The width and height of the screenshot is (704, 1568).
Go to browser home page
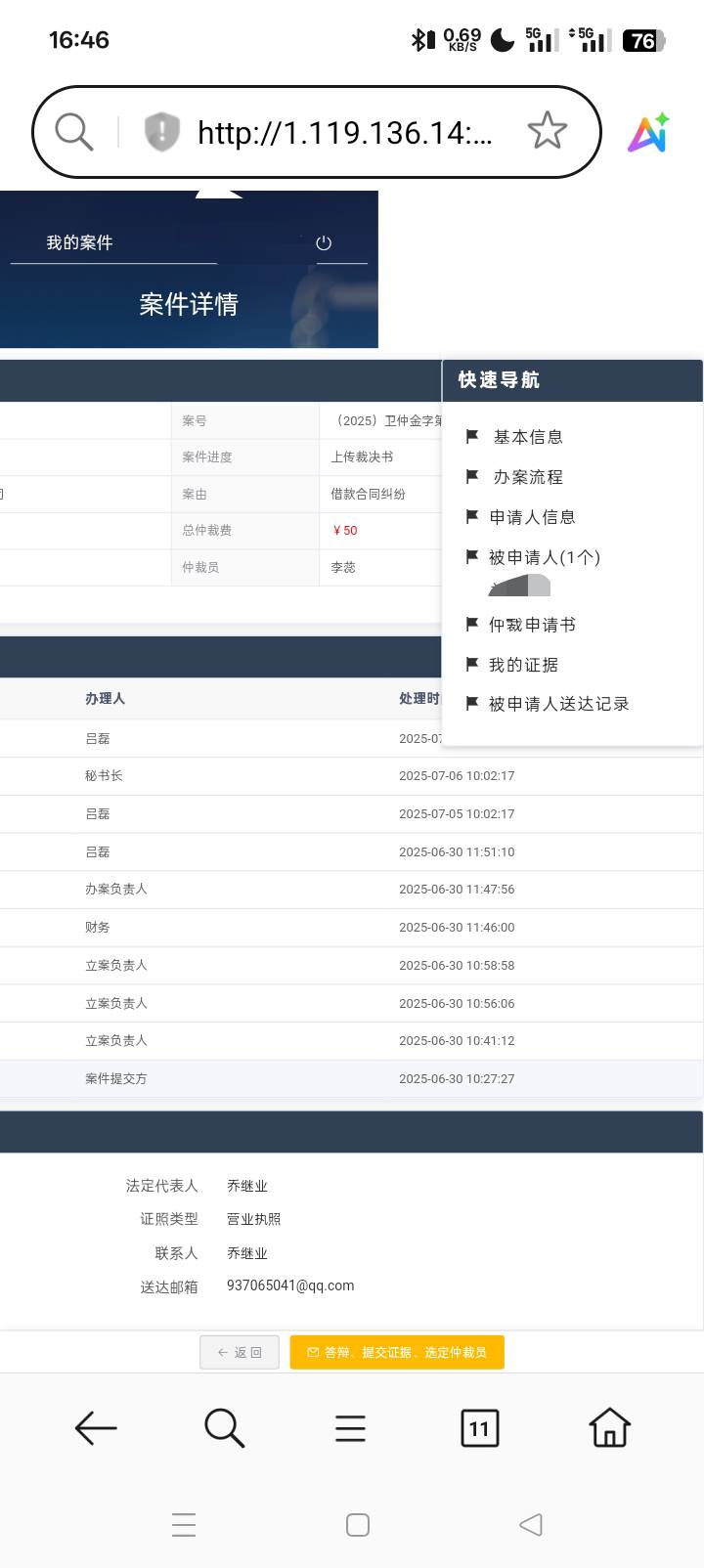pos(609,1427)
